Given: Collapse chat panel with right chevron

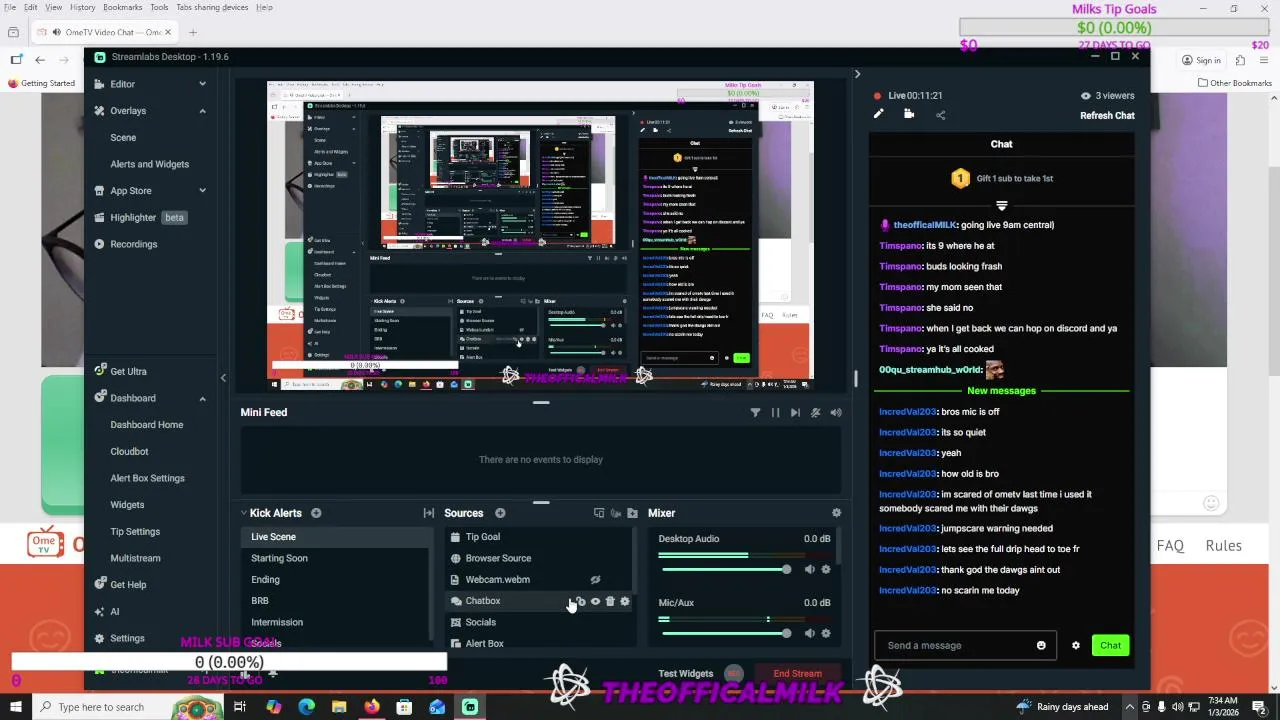Looking at the screenshot, I should [x=857, y=74].
